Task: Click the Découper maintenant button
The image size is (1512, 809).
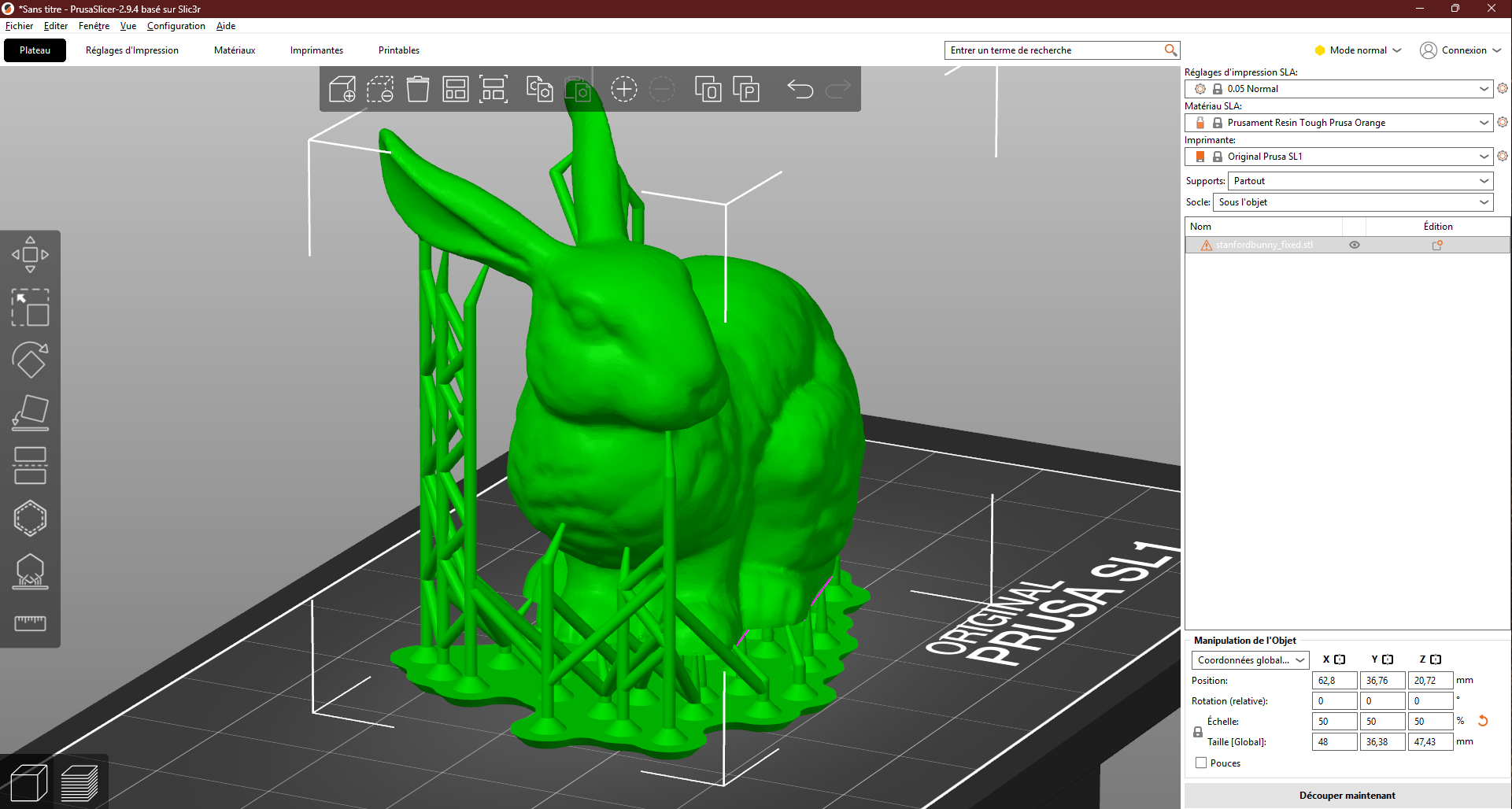Action: pyautogui.click(x=1347, y=796)
